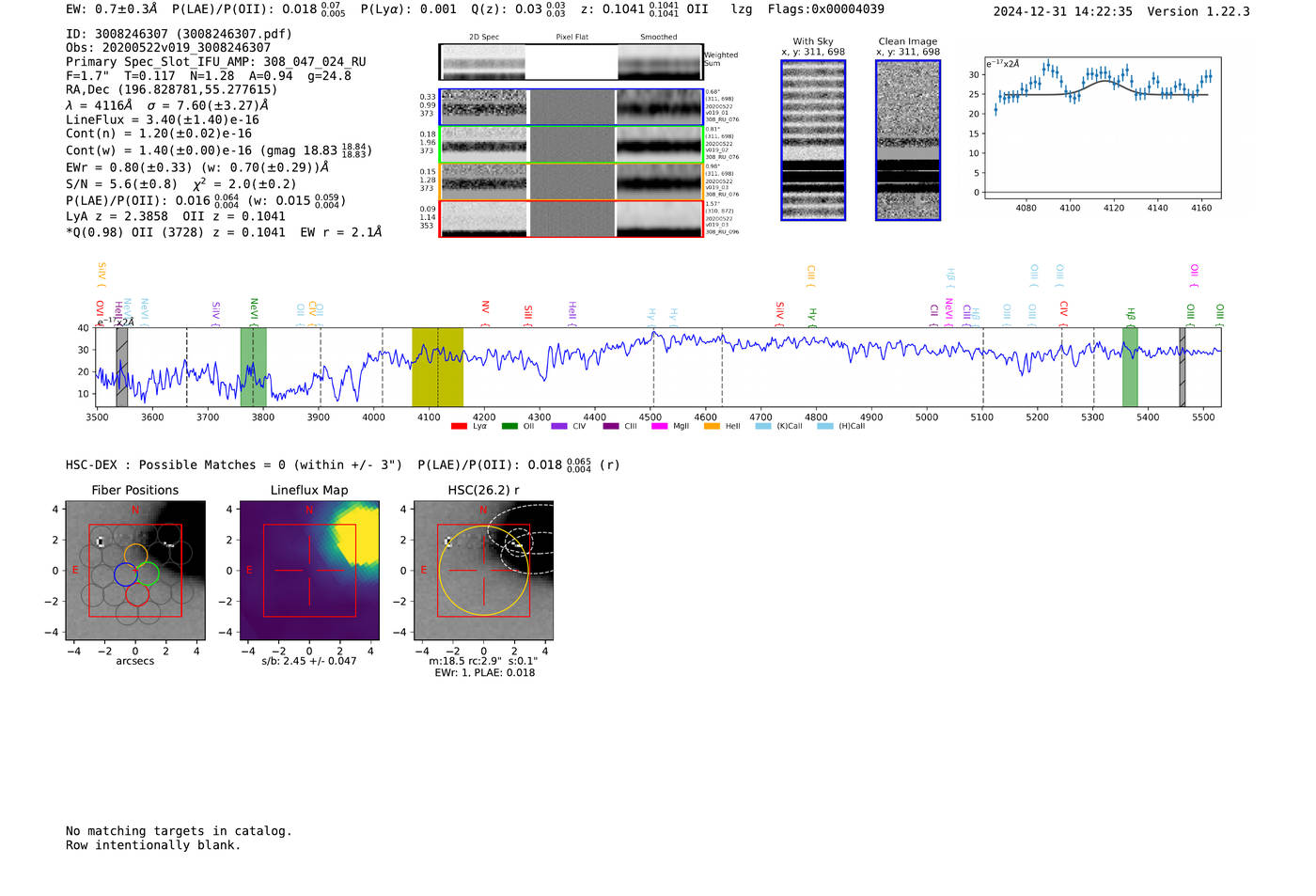
Task: Click the gray hatched band near 3550 Å
Action: click(122, 367)
